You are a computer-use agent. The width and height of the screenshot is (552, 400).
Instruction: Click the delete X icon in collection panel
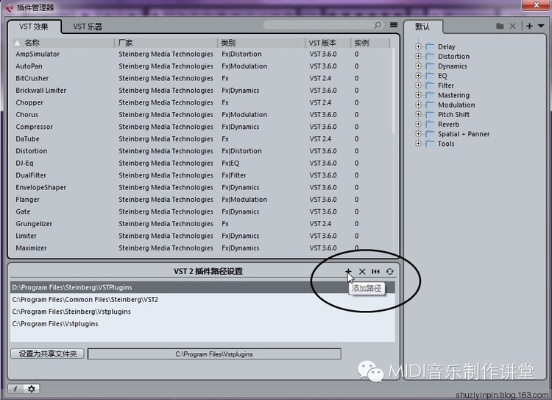512,26
